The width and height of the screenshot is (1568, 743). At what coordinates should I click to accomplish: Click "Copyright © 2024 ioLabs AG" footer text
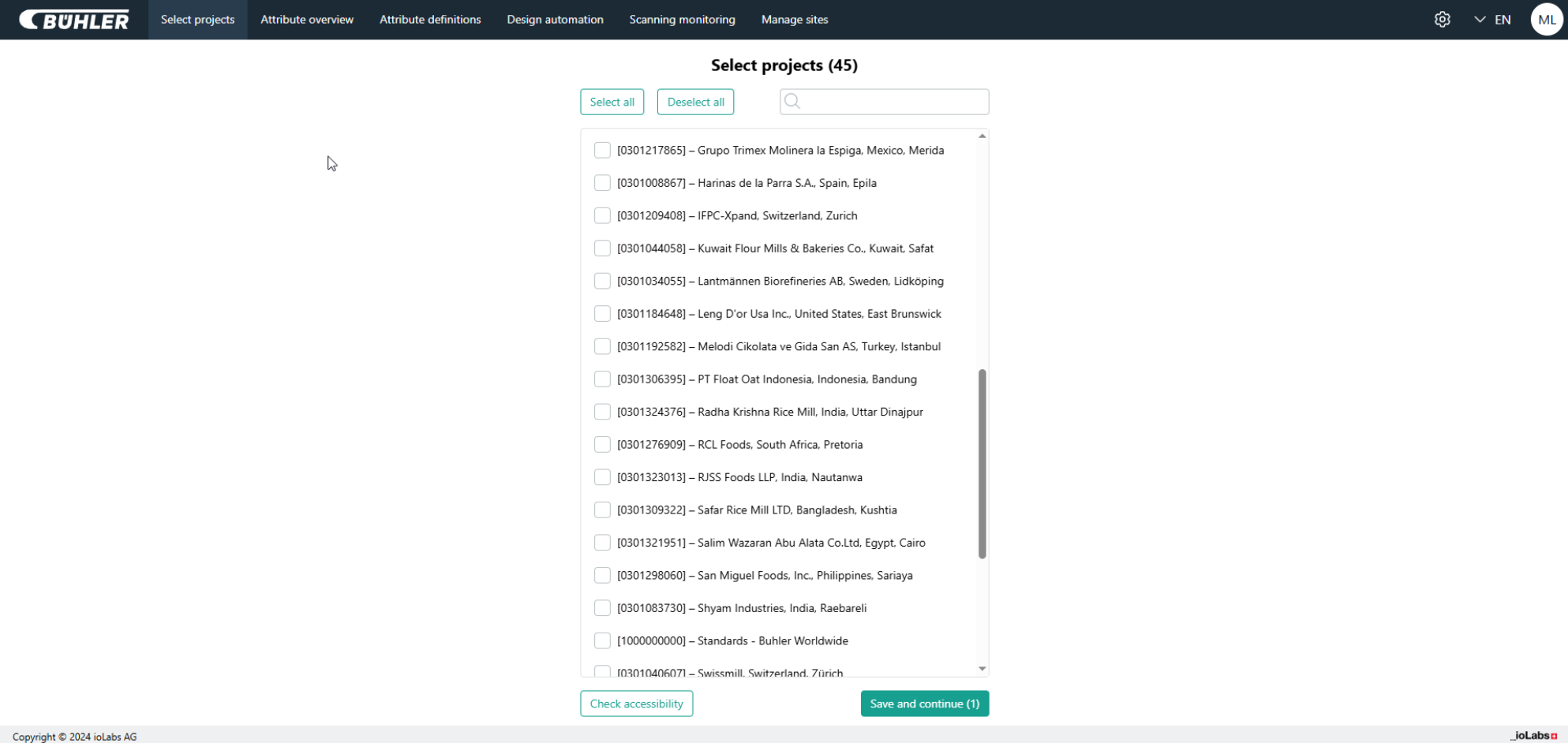pos(74,737)
